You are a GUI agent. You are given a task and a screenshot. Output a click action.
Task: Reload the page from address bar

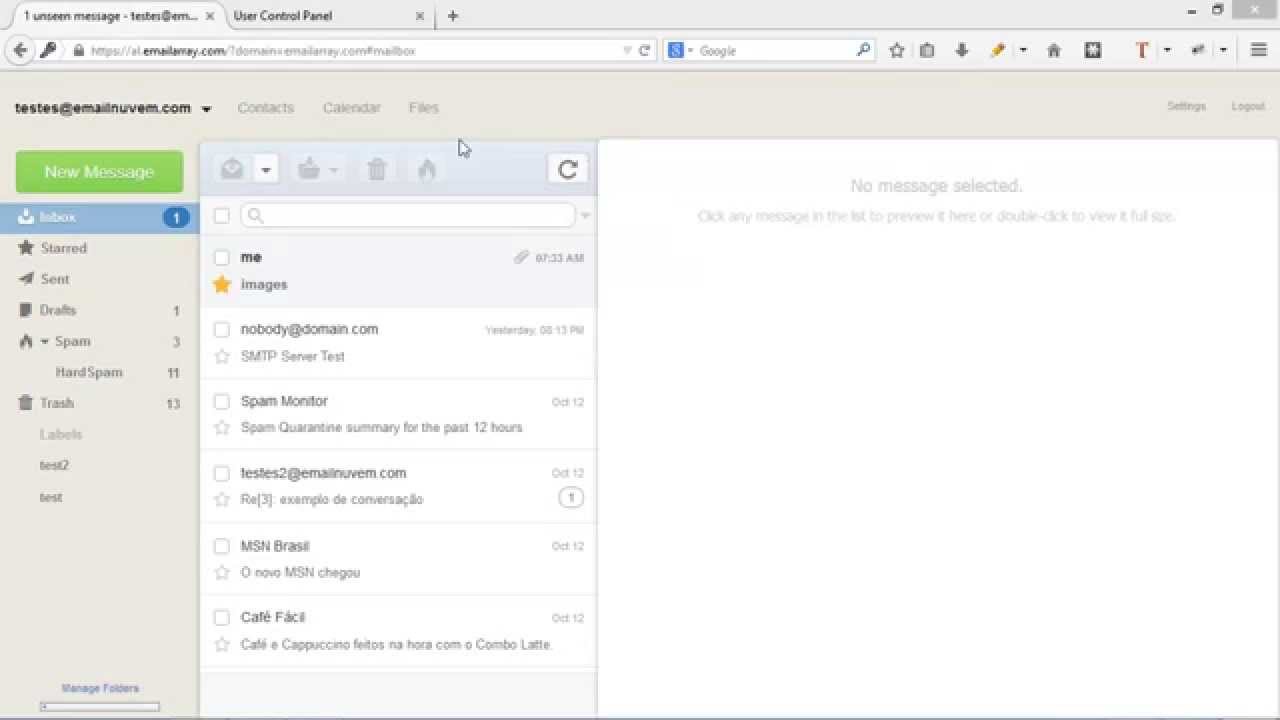click(x=645, y=50)
